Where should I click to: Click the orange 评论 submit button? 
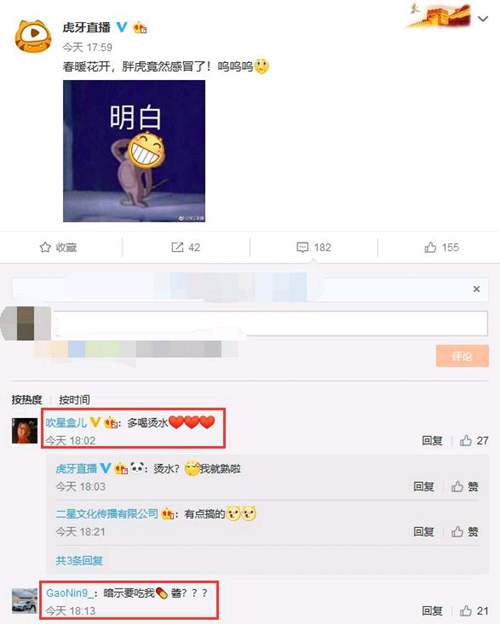pos(462,356)
